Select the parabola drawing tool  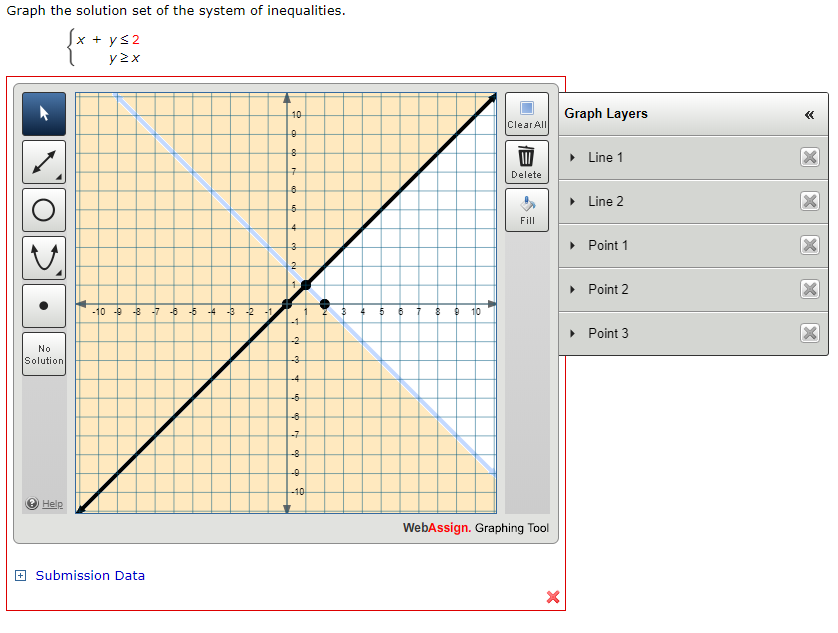click(43, 257)
